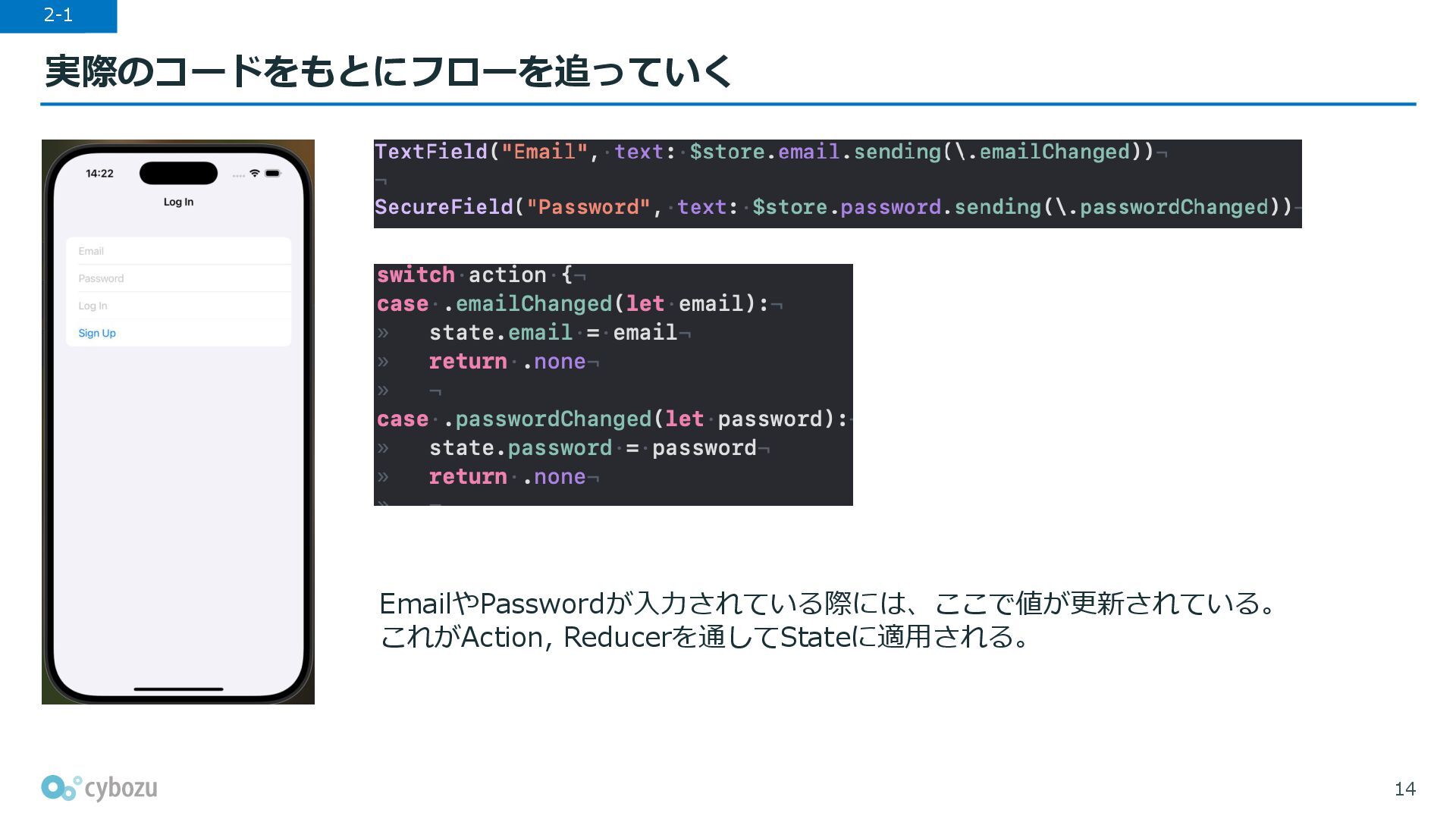Click the 14:22 clock in phone status bar
1456x819 pixels.
pyautogui.click(x=99, y=173)
